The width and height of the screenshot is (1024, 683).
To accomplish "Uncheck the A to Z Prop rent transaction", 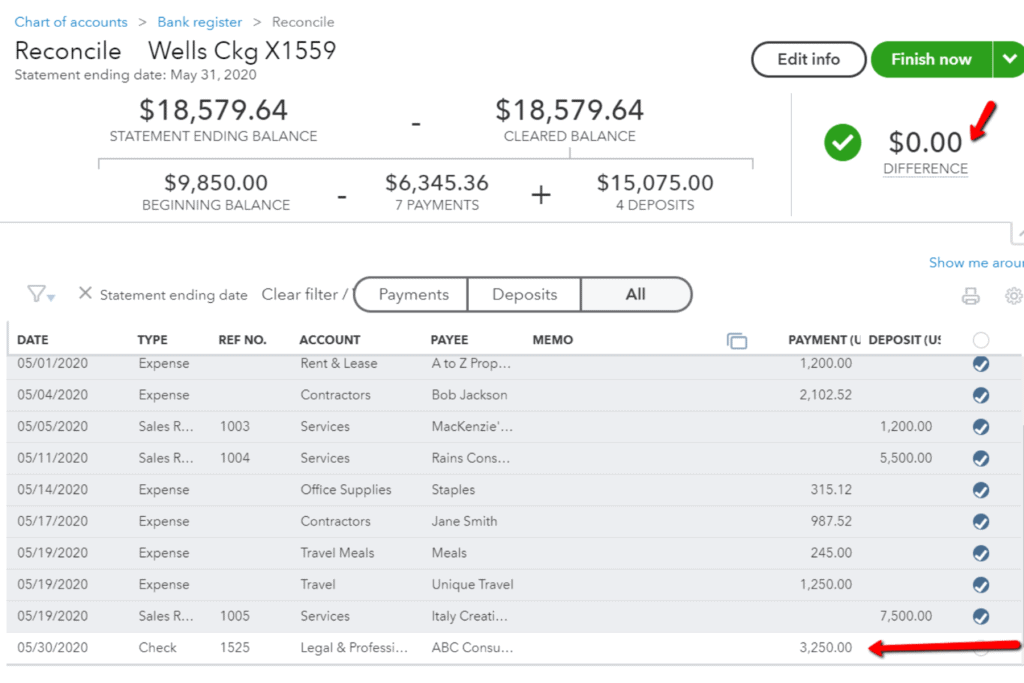I will pyautogui.click(x=981, y=364).
